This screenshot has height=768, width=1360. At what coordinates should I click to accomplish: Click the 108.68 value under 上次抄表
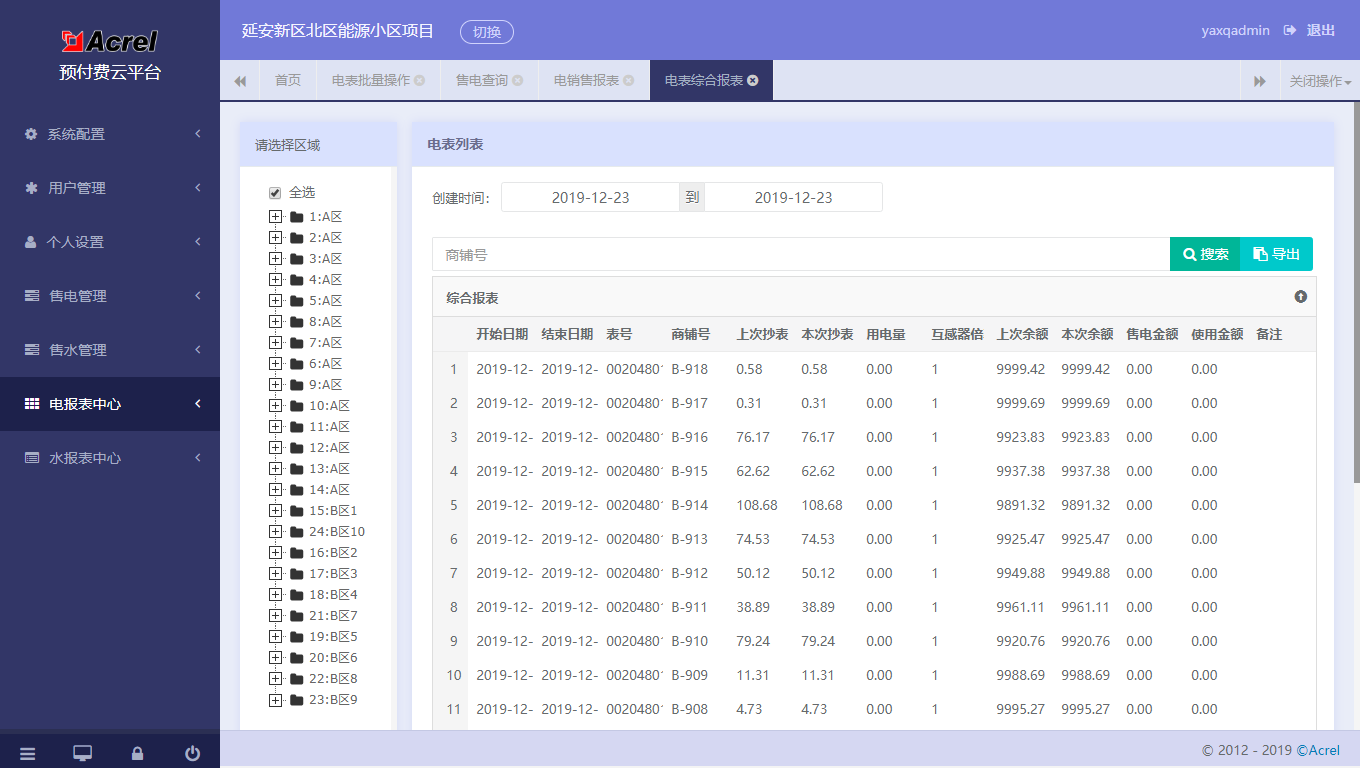[x=757, y=505]
